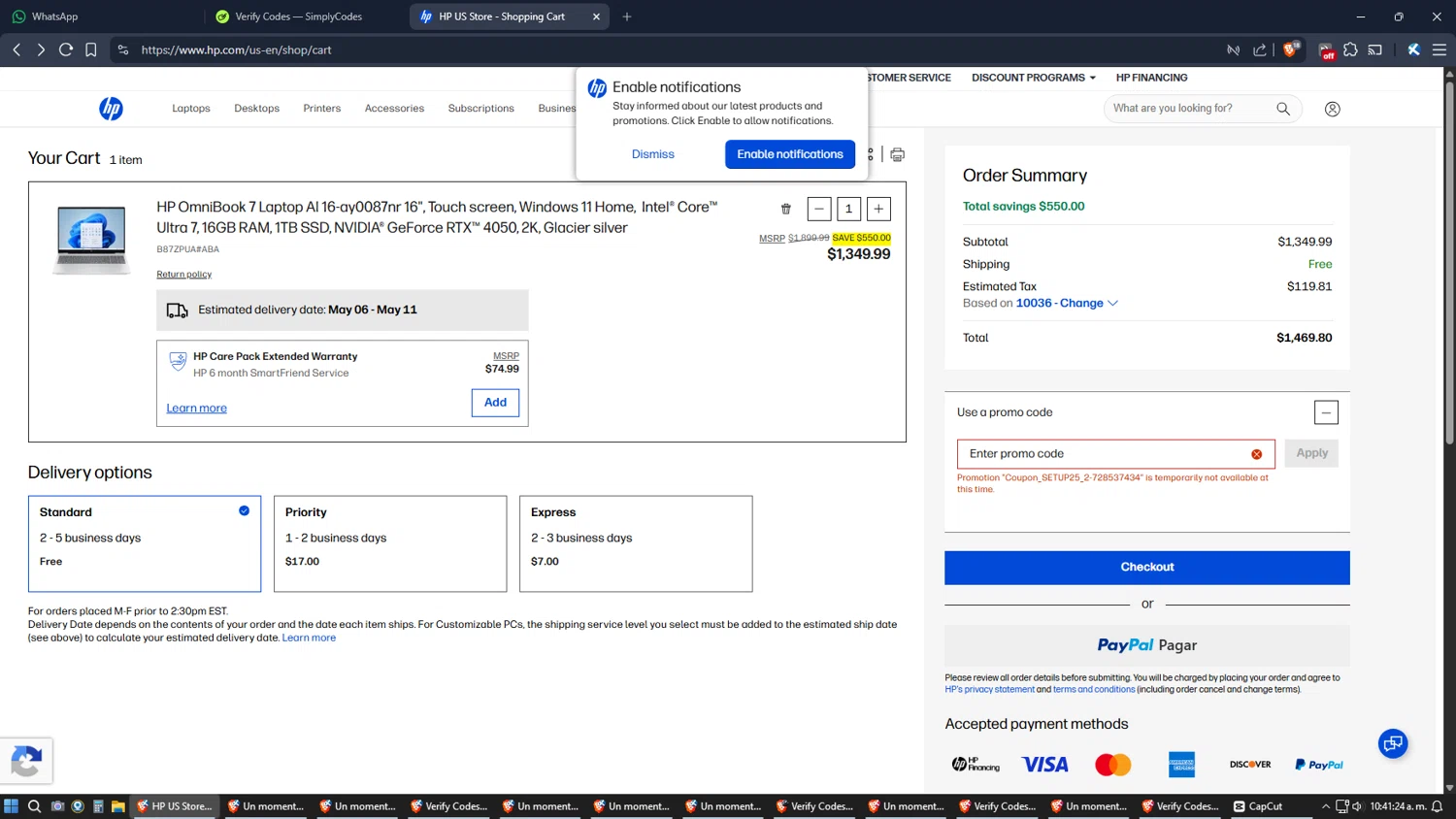Open File Explorer from the taskbar
The image size is (1456, 819).
point(117,806)
